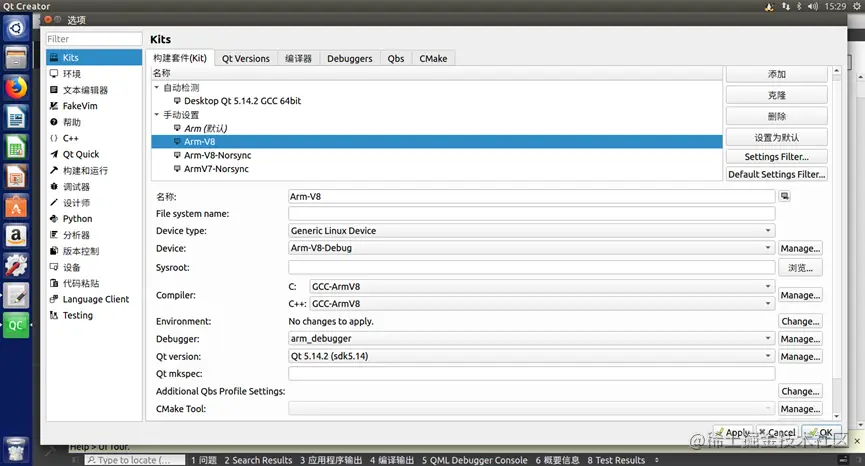This screenshot has height=466, width=865.
Task: Open 版本控制 settings category
Action: pyautogui.click(x=94, y=251)
